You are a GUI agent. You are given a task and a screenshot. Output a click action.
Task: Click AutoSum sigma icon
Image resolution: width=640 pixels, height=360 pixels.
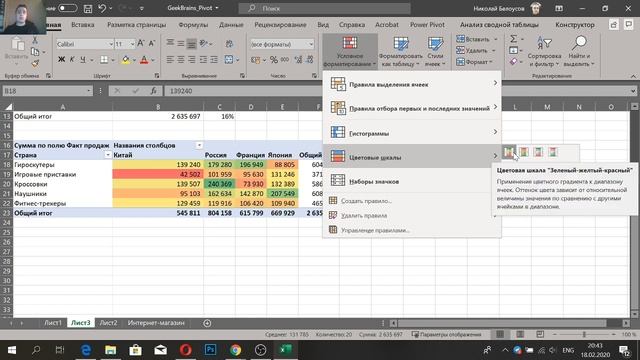(x=513, y=39)
